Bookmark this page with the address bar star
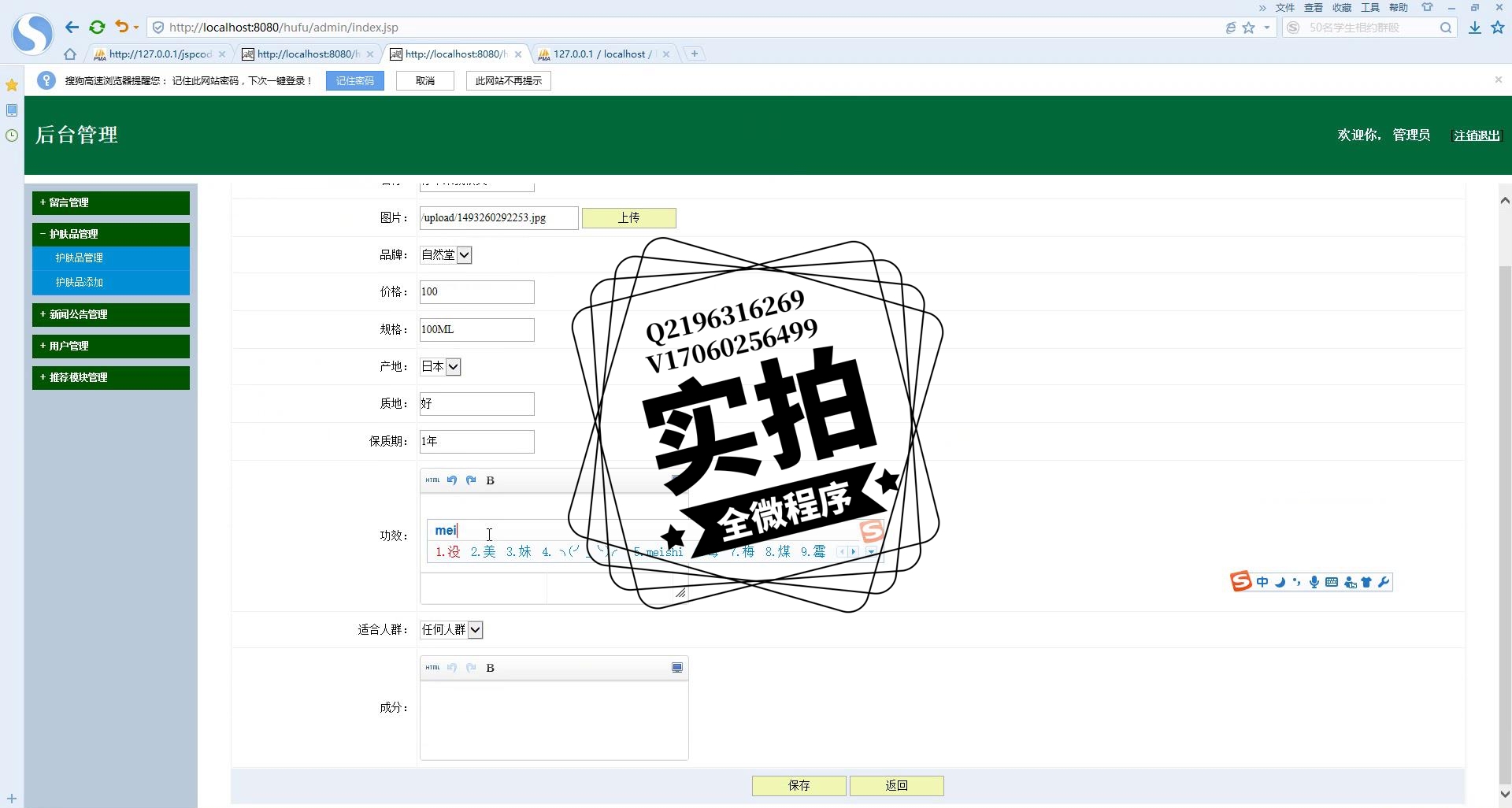 1249,28
